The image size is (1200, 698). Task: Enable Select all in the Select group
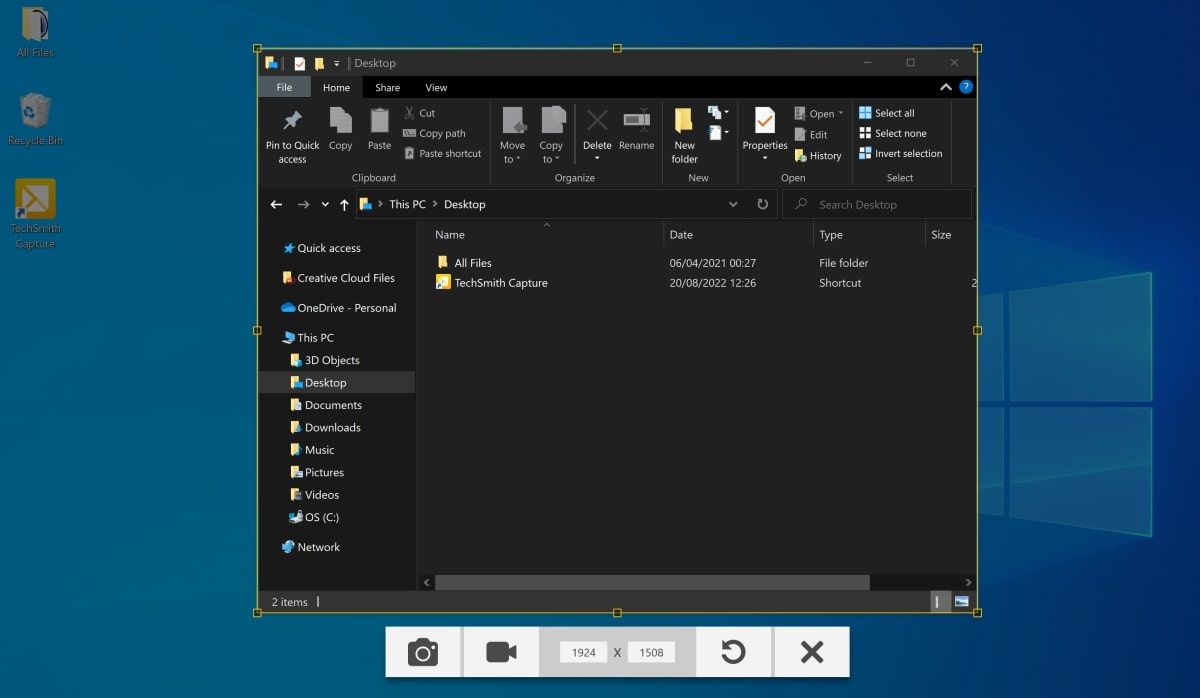891,112
